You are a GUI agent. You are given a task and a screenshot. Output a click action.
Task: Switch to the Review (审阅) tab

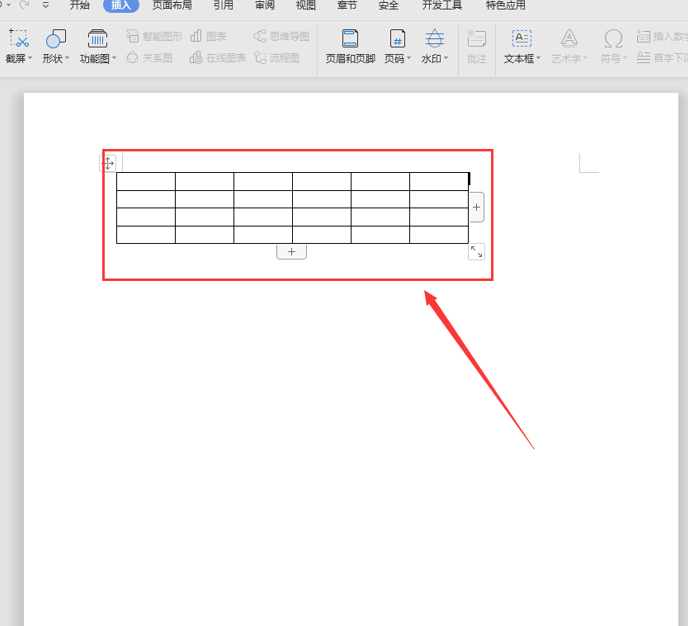(x=265, y=5)
